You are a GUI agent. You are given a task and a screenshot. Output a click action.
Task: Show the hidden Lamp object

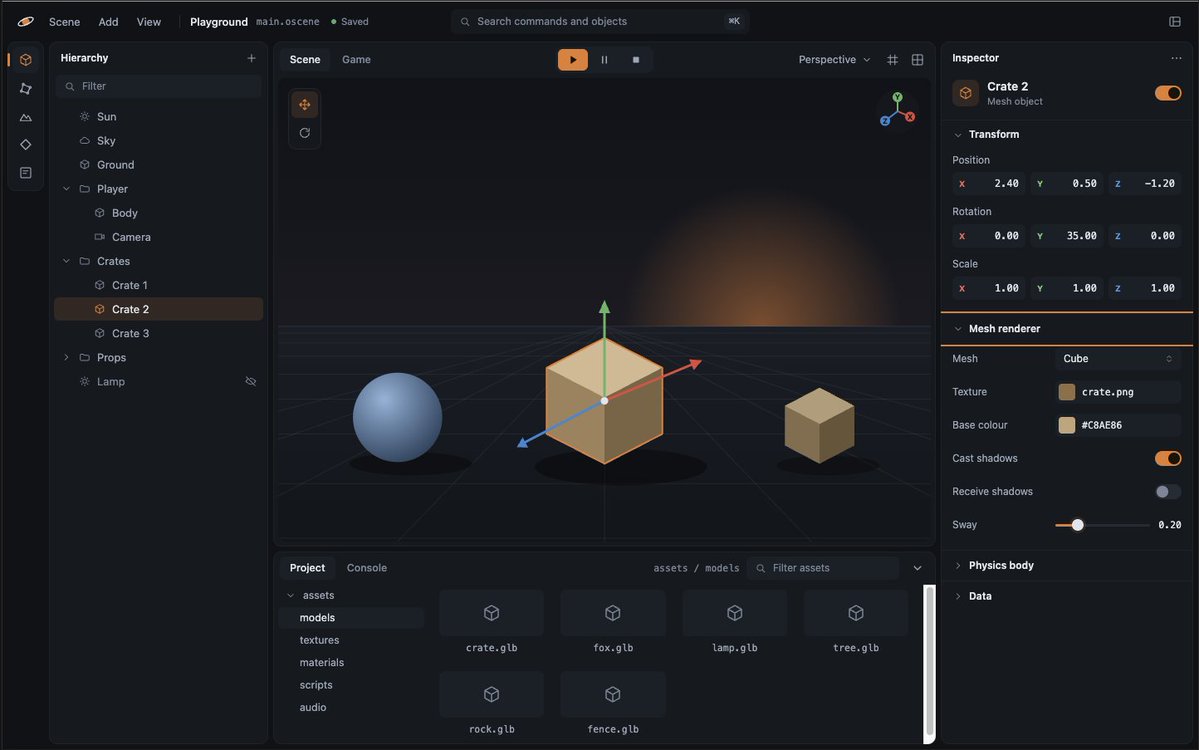click(250, 381)
